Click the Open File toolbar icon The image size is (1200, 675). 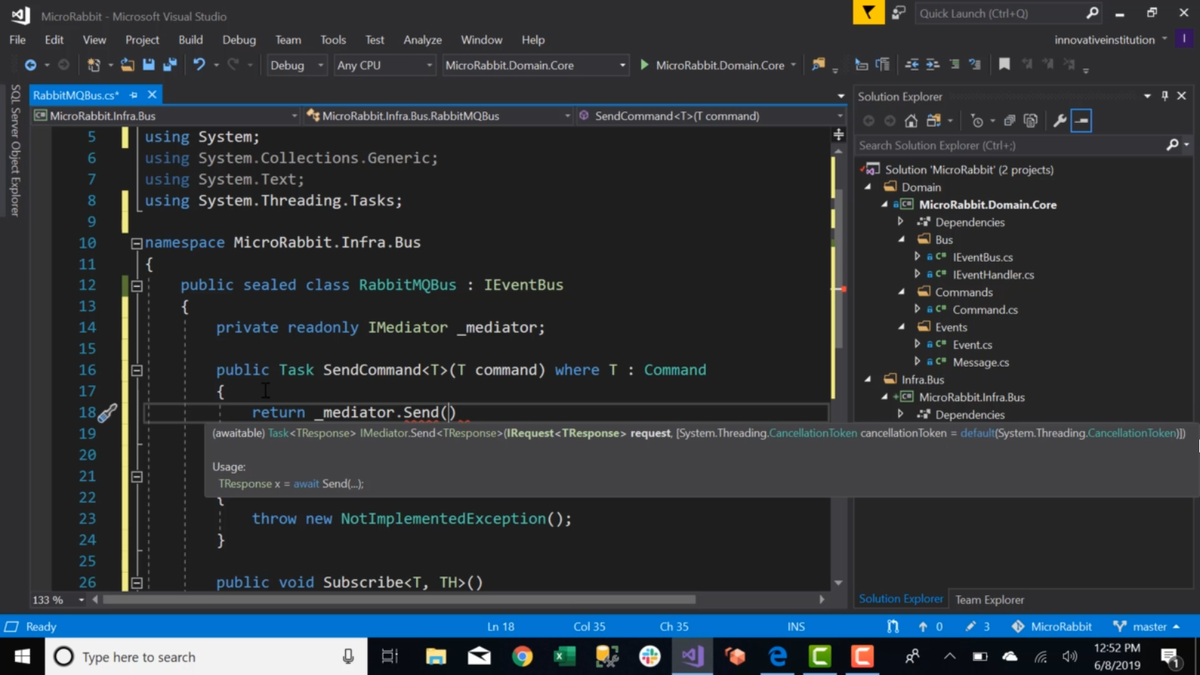(127, 65)
